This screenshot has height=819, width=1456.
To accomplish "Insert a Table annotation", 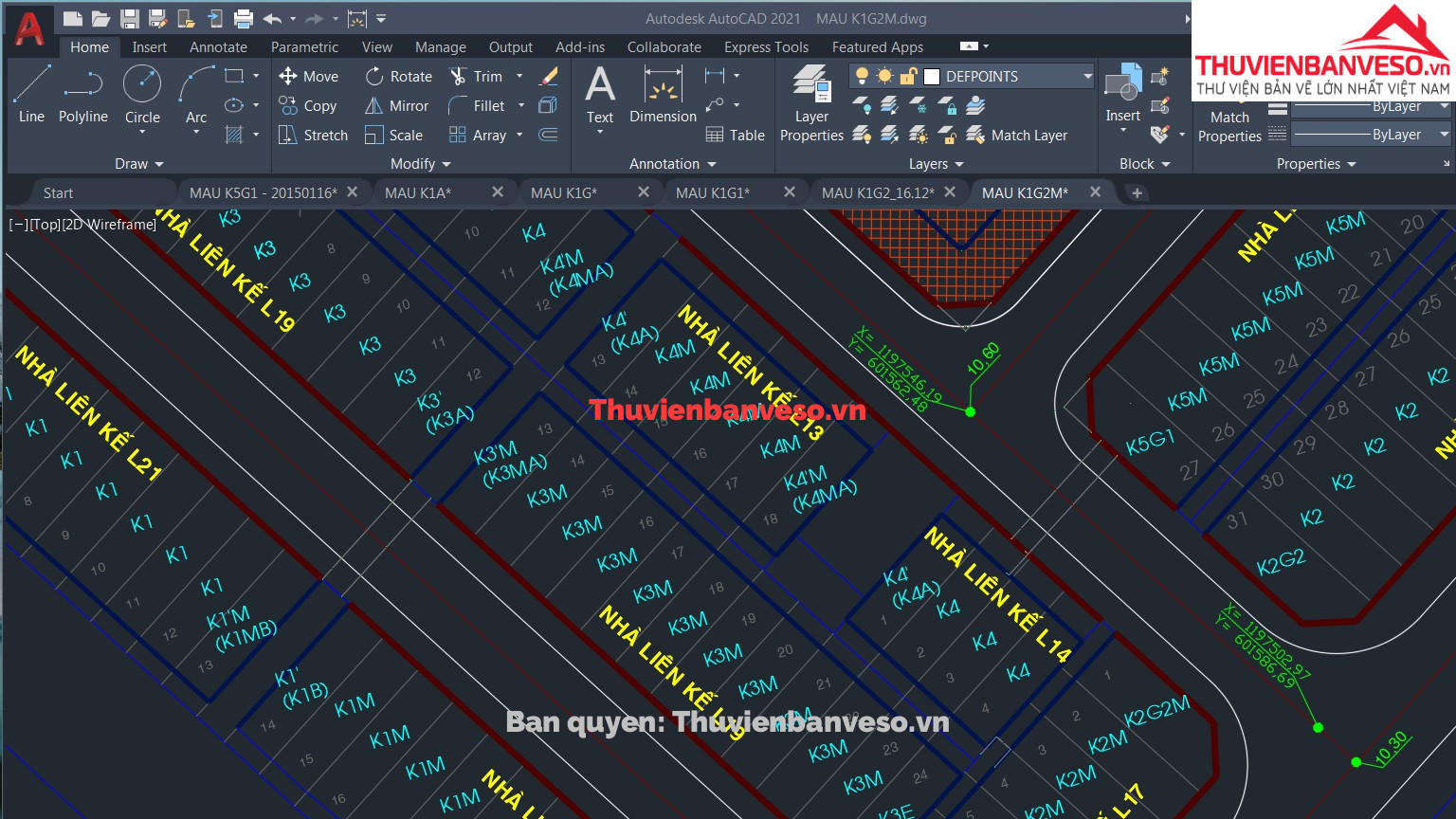I will tap(735, 136).
